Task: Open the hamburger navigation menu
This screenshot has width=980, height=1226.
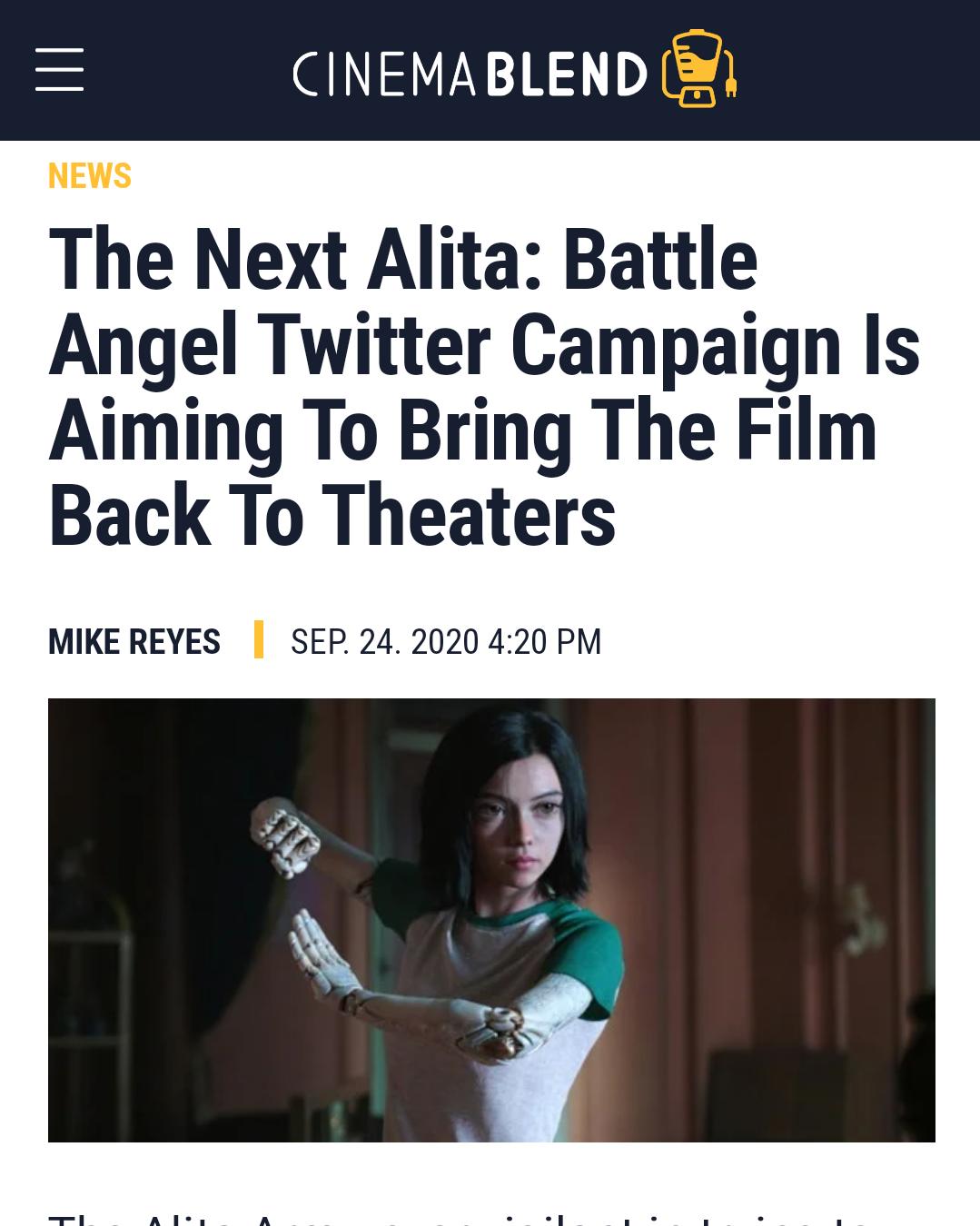Action: [59, 70]
